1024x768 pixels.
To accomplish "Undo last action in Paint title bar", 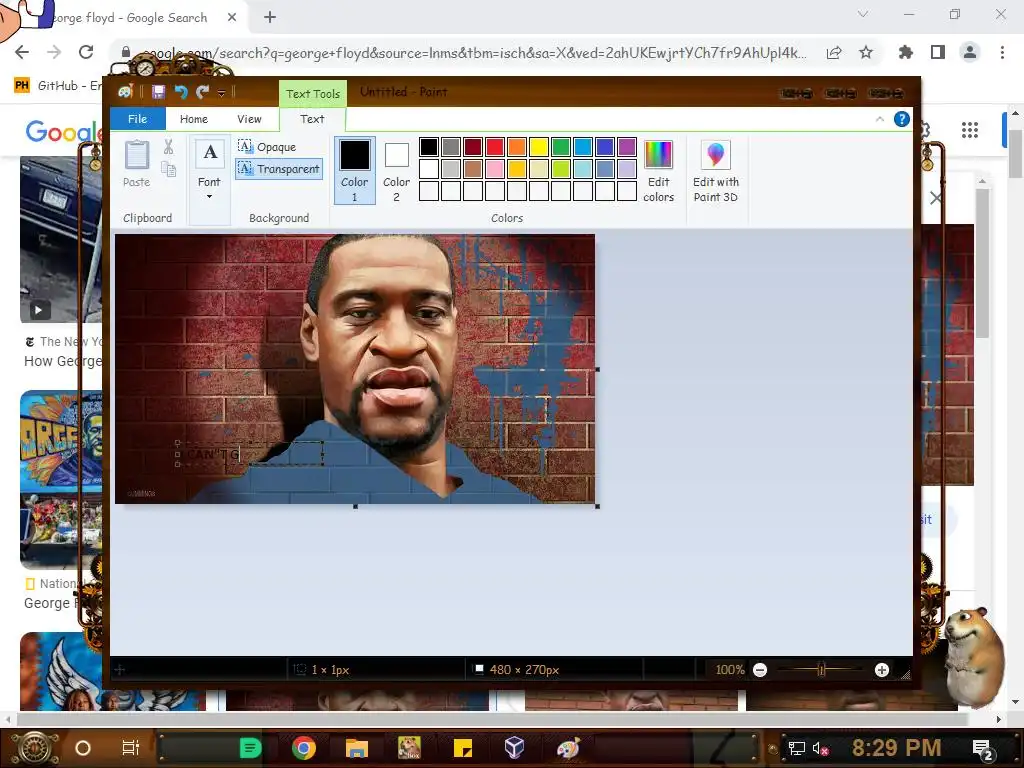I will pyautogui.click(x=181, y=92).
